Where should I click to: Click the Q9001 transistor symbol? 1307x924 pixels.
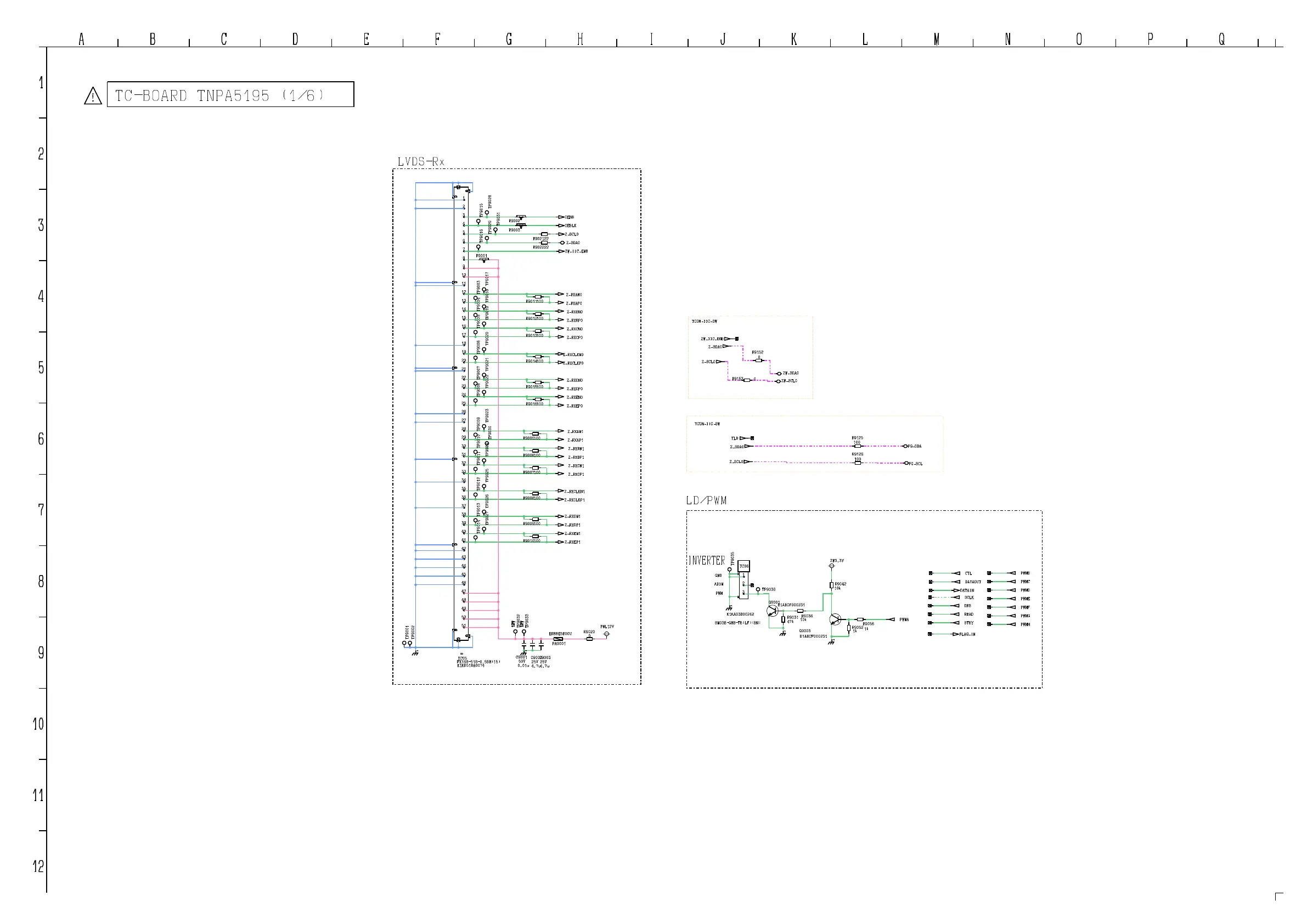coord(773,611)
